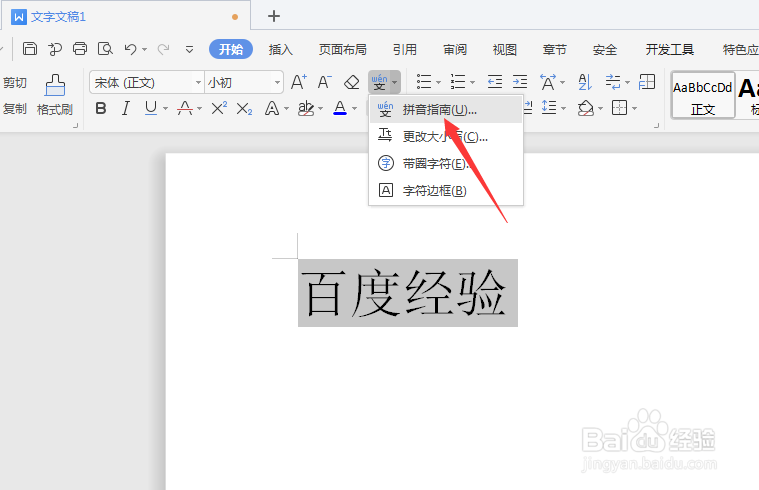Open the 开发工具 tab
759x490 pixels.
(x=669, y=49)
